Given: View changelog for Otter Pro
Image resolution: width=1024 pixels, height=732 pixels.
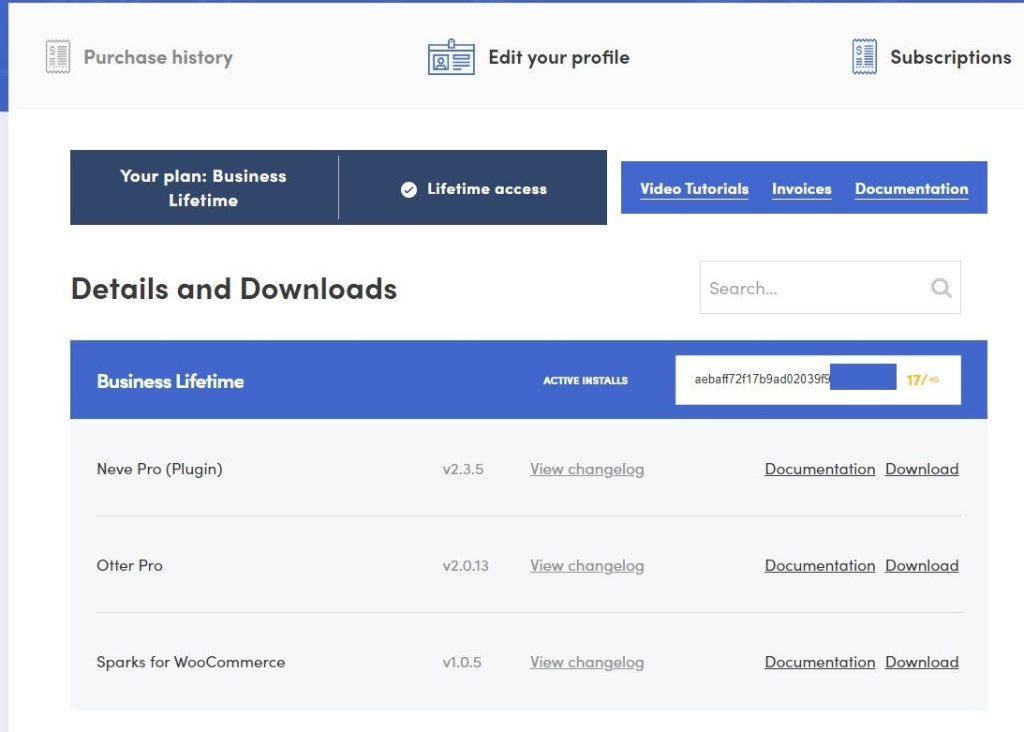Looking at the screenshot, I should click(x=587, y=565).
